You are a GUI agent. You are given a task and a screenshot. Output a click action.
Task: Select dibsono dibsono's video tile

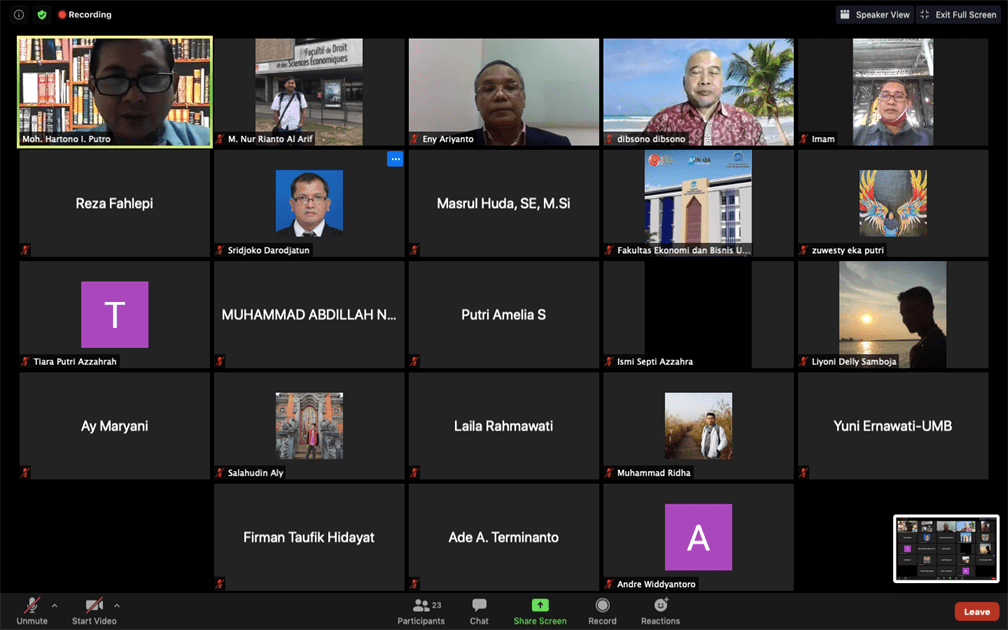point(698,92)
